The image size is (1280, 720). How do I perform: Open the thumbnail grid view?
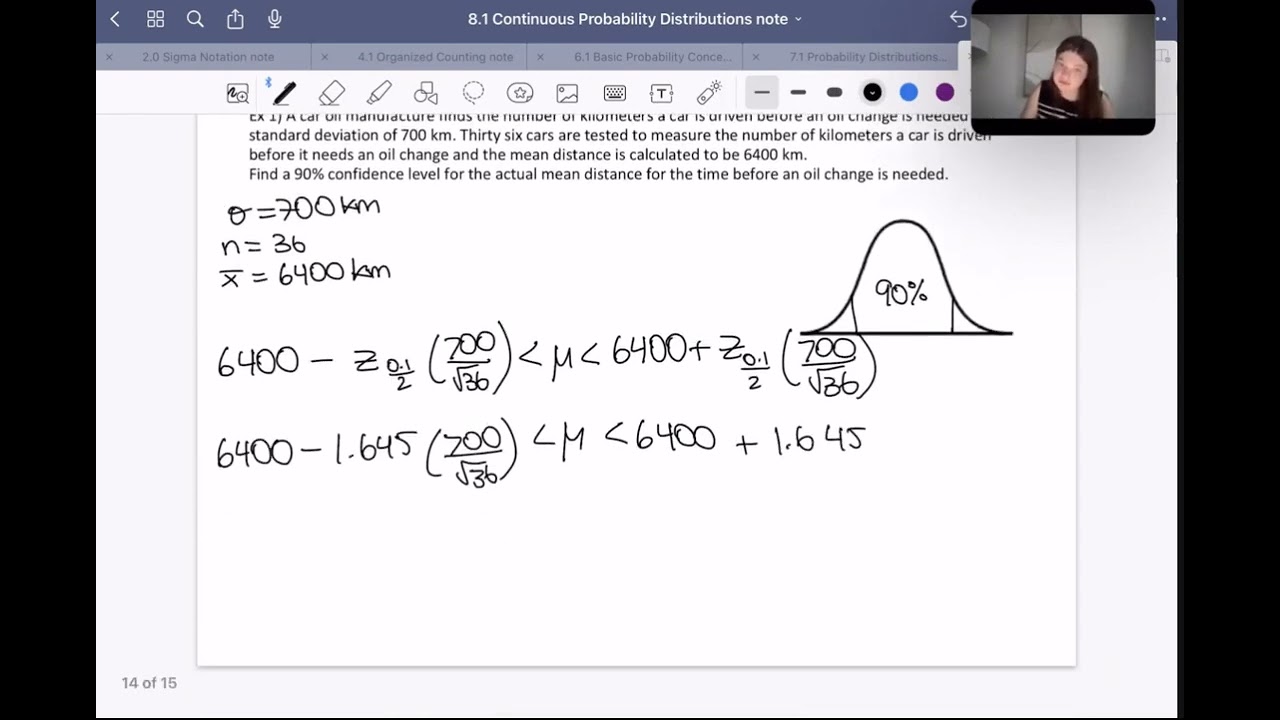(155, 19)
